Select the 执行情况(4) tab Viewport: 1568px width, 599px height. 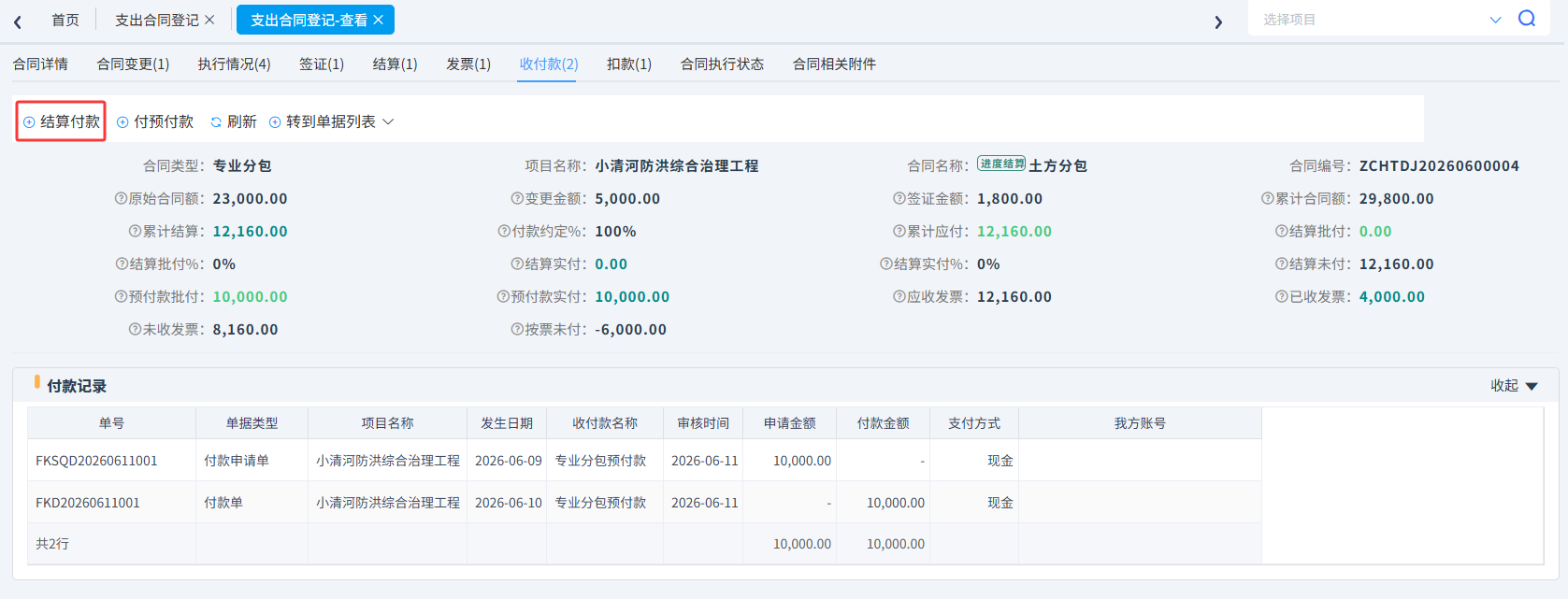pos(234,64)
